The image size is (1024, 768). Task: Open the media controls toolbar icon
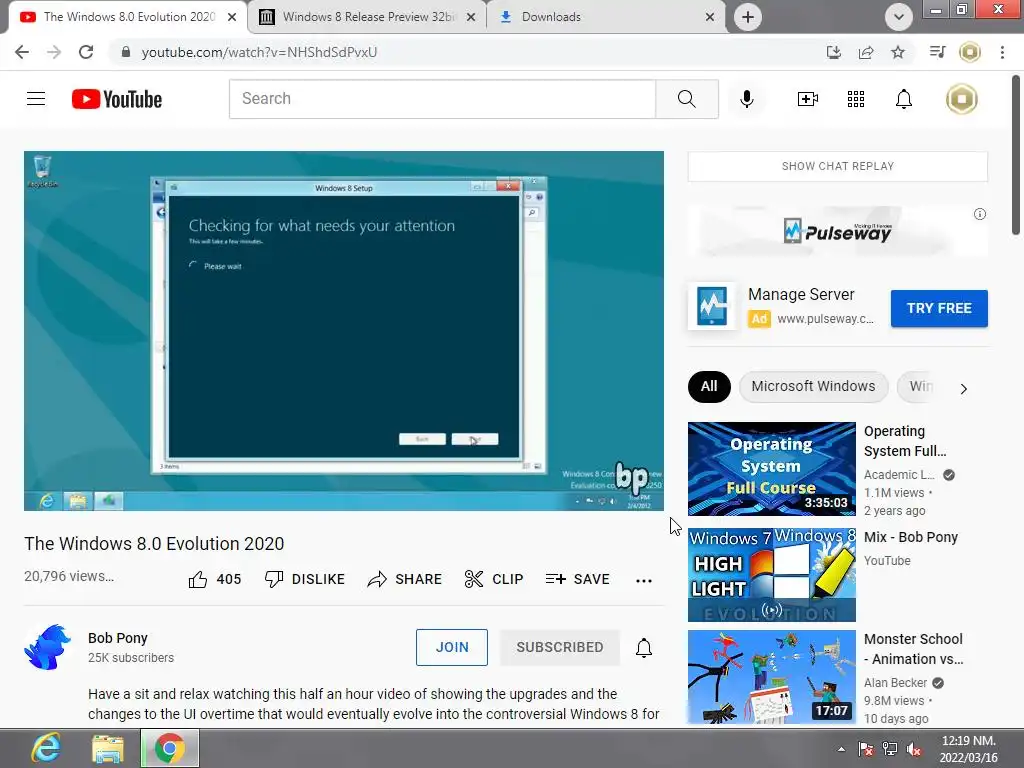click(x=937, y=52)
